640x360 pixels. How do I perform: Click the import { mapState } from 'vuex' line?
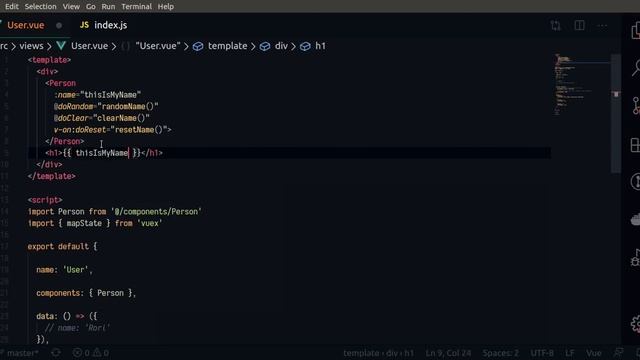click(95, 223)
